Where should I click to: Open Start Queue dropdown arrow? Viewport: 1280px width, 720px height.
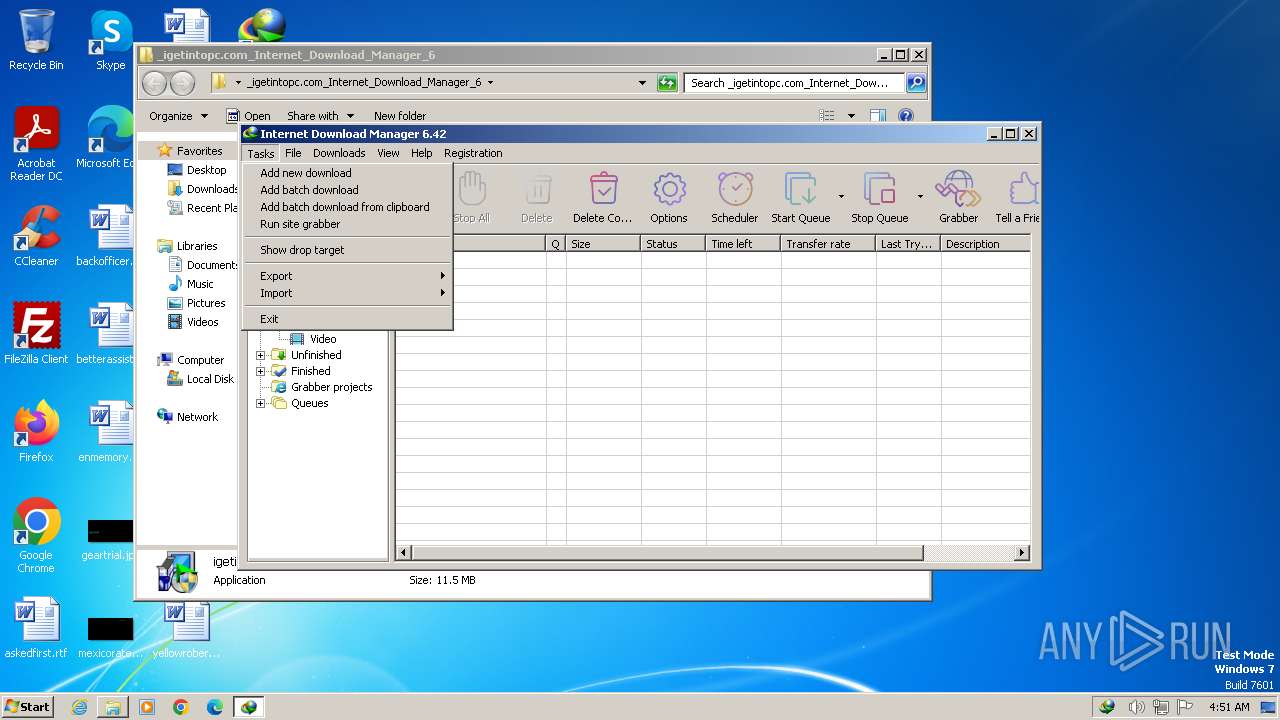tap(841, 196)
